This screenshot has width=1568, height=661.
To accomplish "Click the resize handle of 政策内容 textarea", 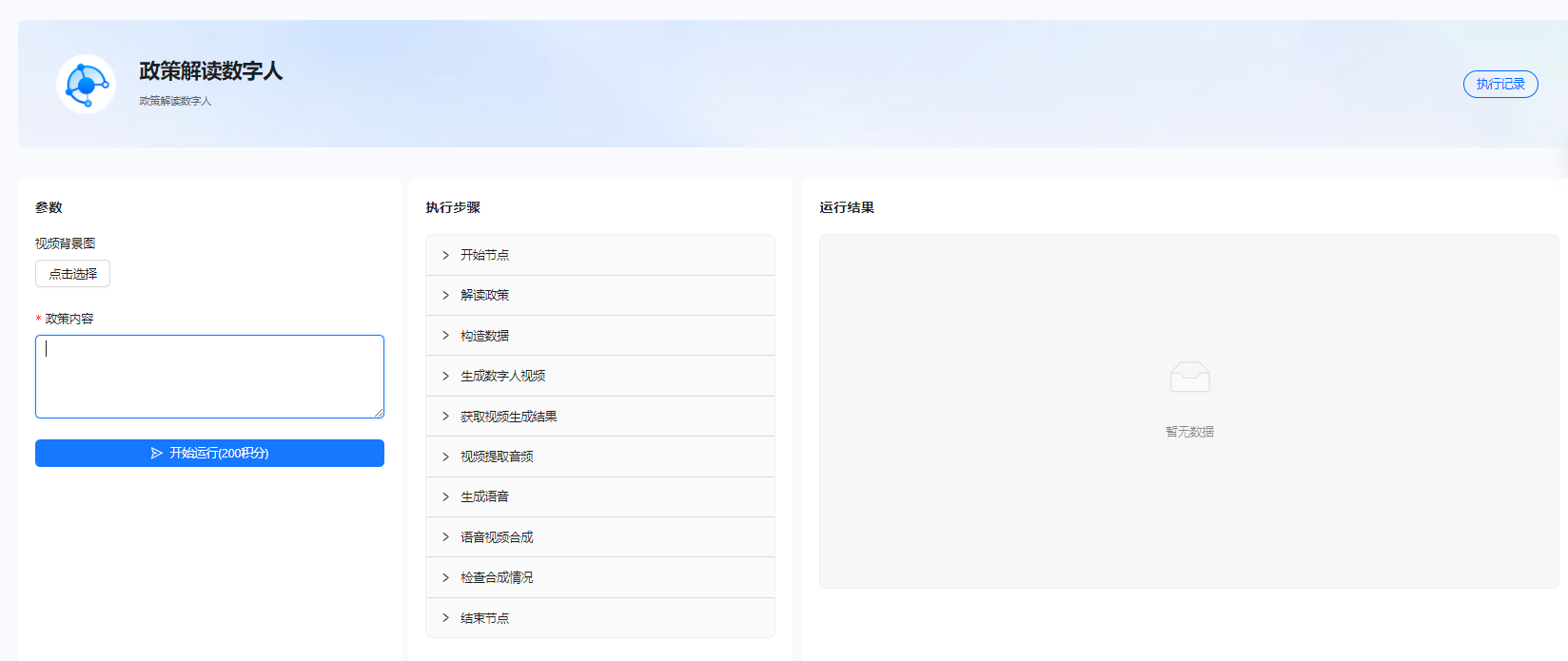I will point(379,413).
